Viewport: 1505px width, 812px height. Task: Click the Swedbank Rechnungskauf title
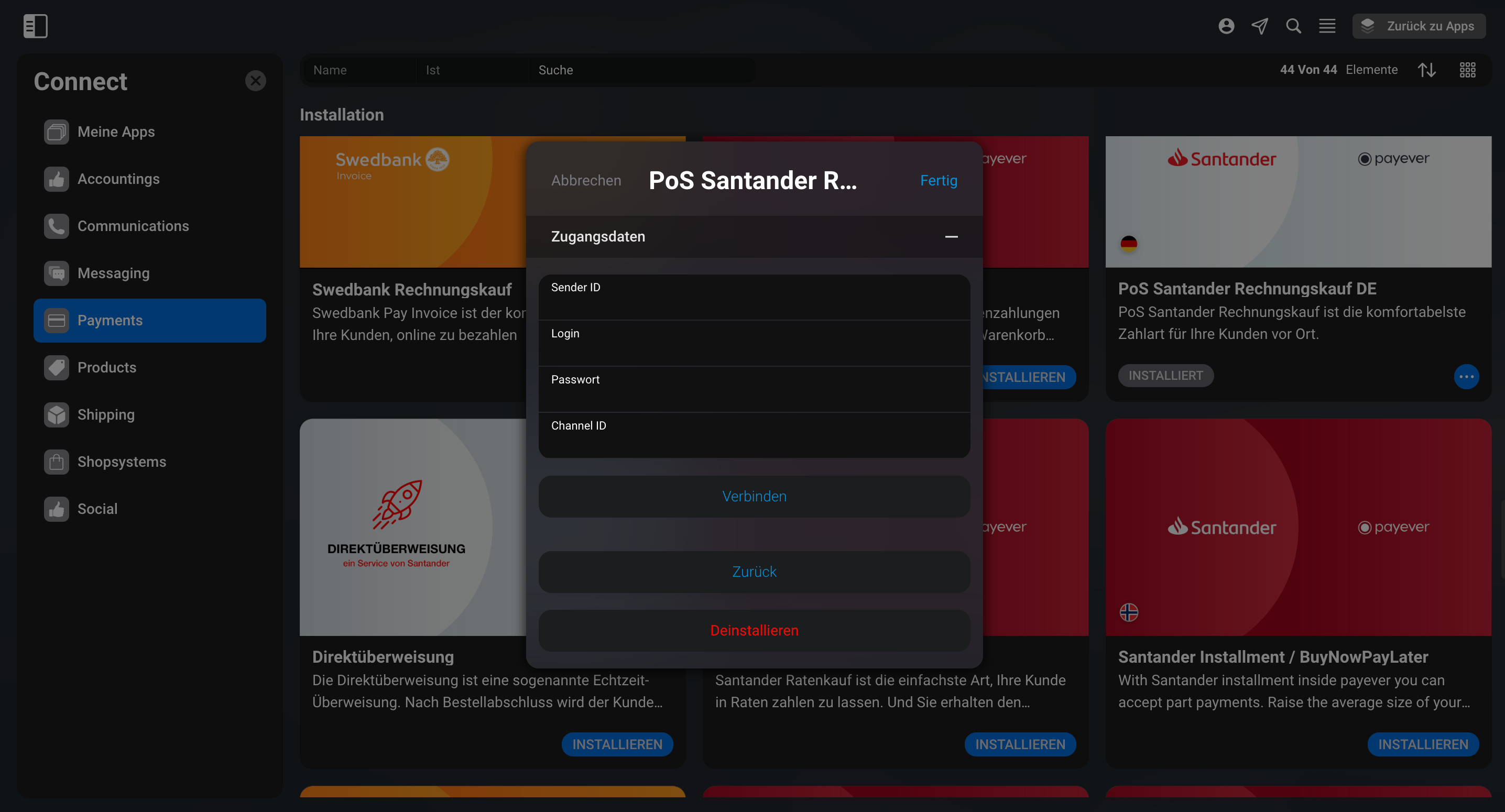click(x=412, y=290)
